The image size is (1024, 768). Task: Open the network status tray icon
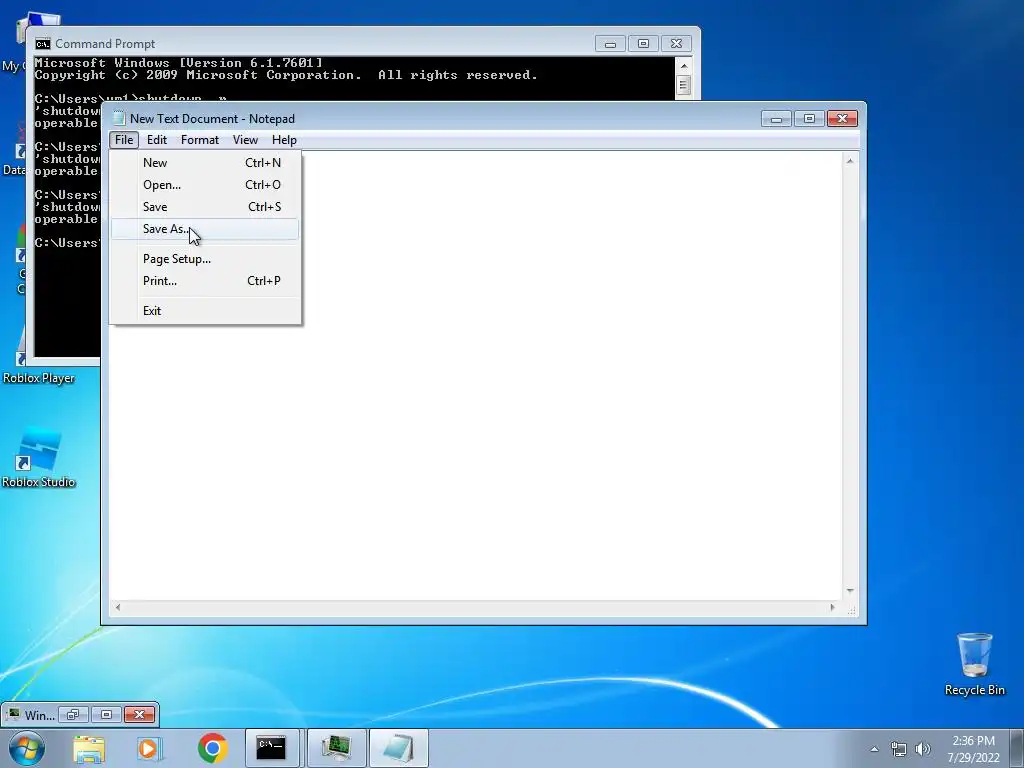click(899, 749)
